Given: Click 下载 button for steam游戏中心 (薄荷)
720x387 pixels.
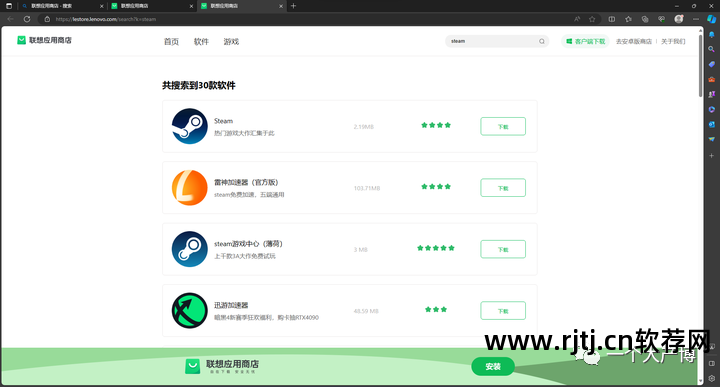Looking at the screenshot, I should (x=503, y=249).
